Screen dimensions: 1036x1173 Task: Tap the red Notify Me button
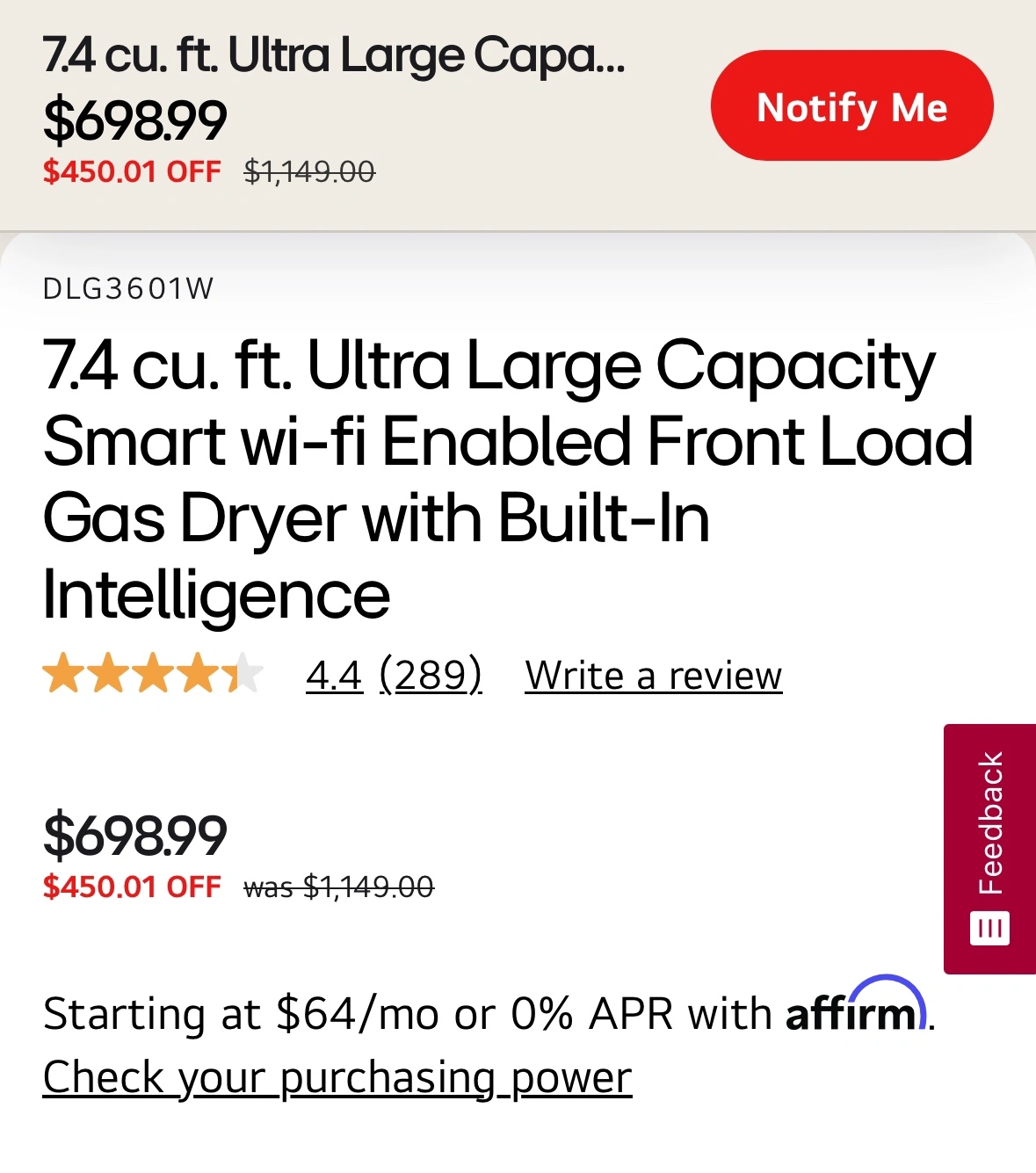click(851, 105)
